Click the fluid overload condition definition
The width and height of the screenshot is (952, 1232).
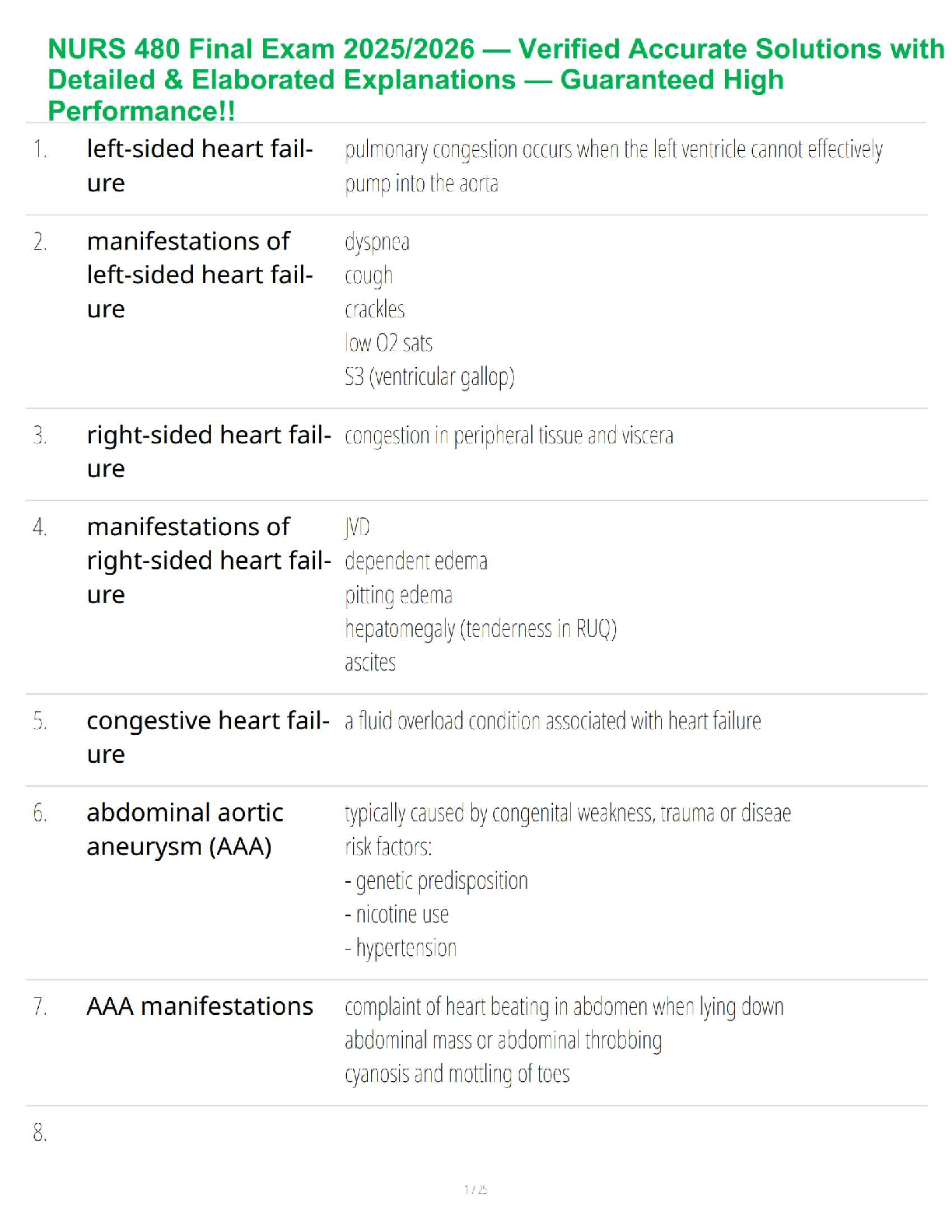click(552, 721)
